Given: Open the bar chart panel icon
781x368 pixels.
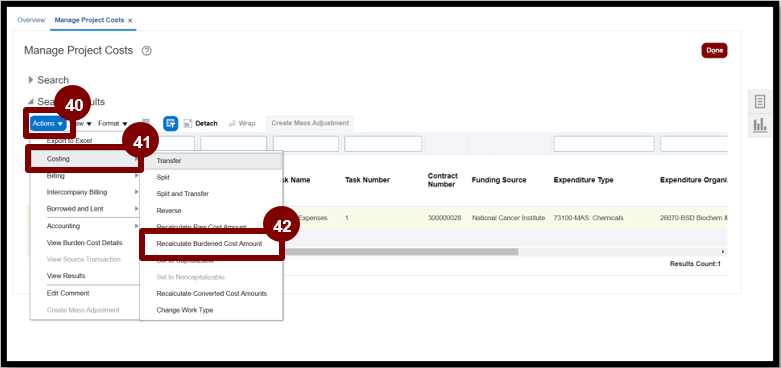Looking at the screenshot, I should tap(760, 125).
